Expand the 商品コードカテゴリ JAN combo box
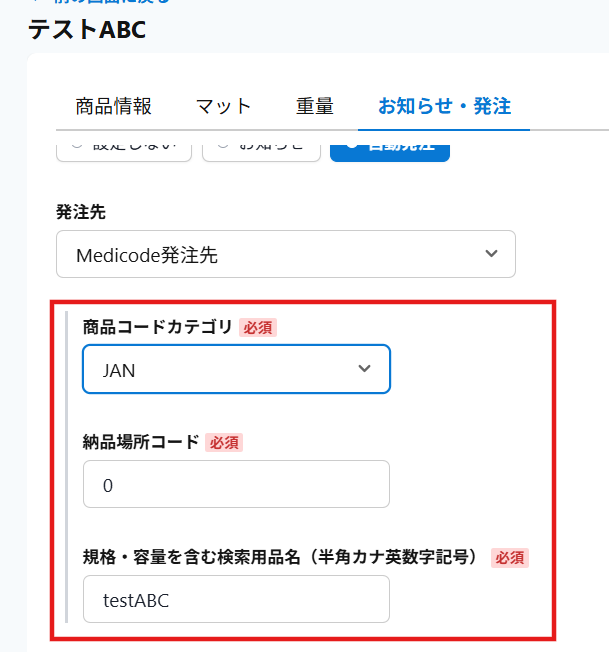Viewport: 609px width, 652px height. 236,369
